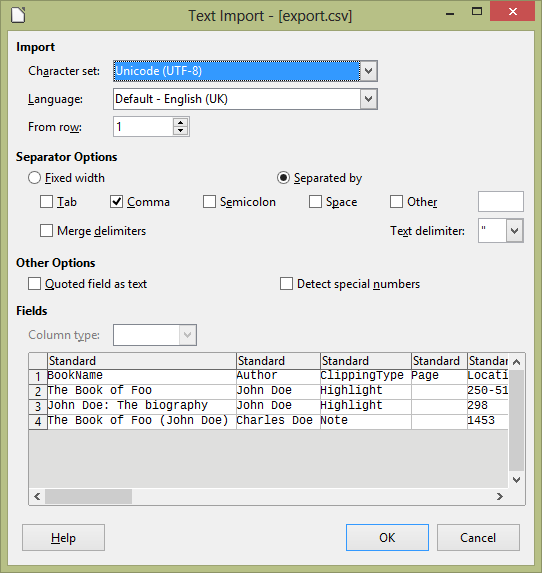Click the document icon in title bar
The width and height of the screenshot is (542, 573).
18,15
